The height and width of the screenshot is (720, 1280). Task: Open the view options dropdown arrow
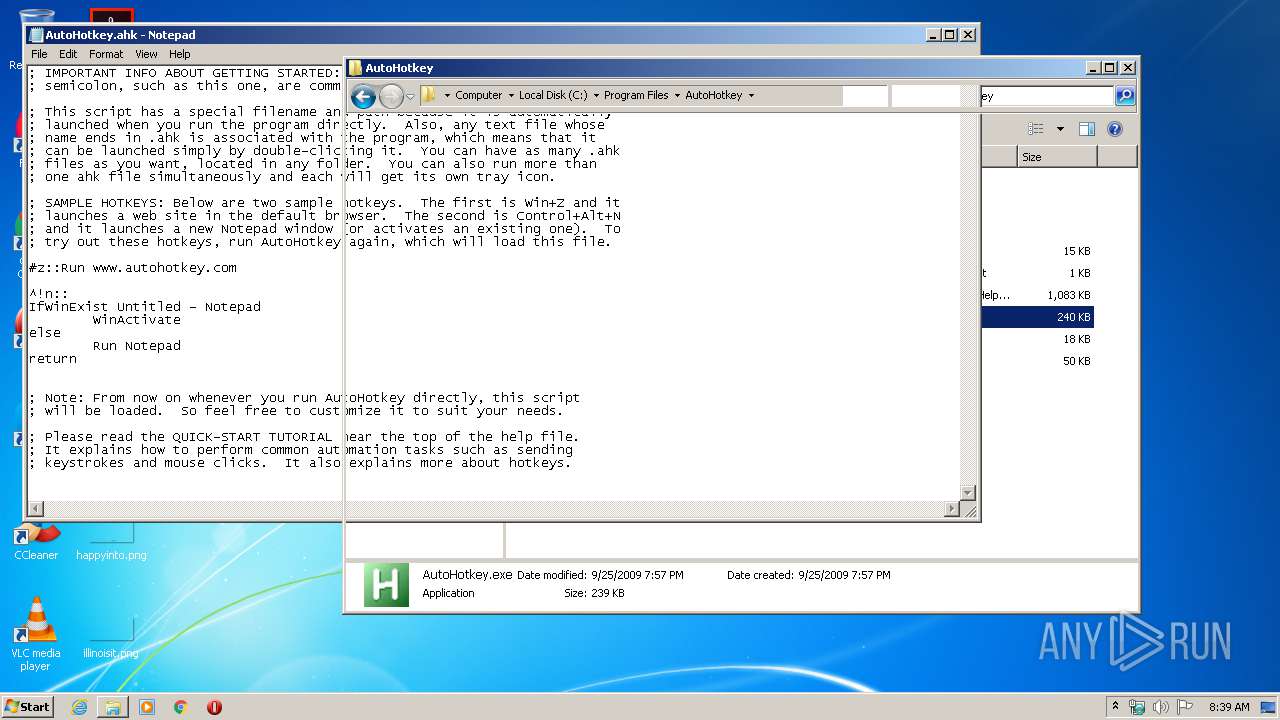[1060, 129]
